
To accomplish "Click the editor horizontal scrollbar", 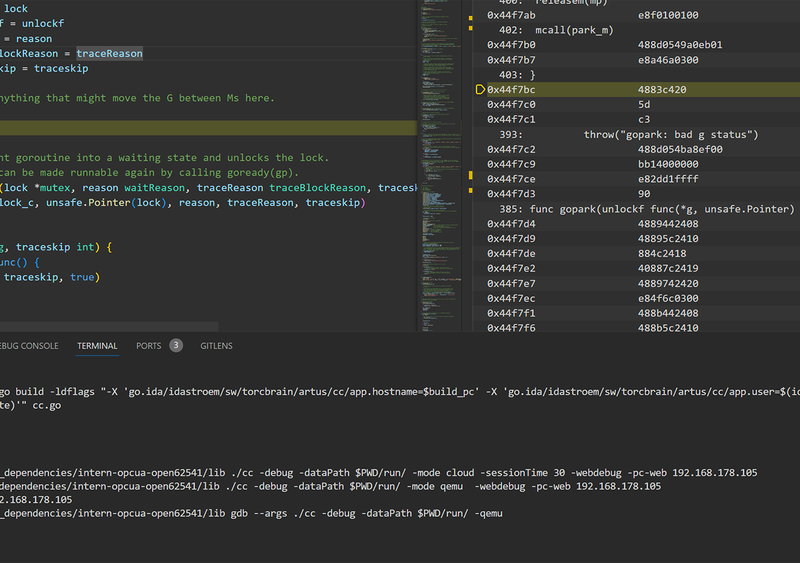I will tap(109, 326).
